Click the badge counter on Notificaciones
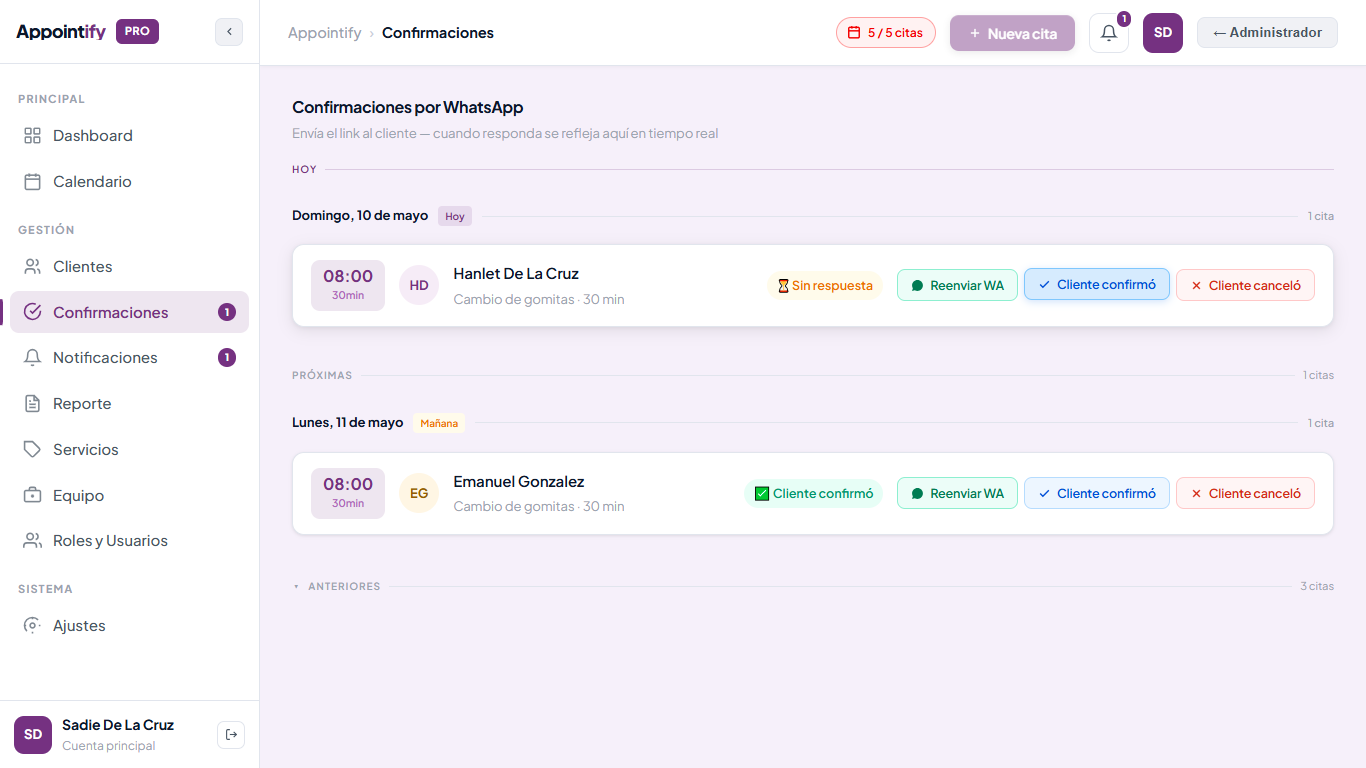The width and height of the screenshot is (1366, 768). pyautogui.click(x=227, y=358)
